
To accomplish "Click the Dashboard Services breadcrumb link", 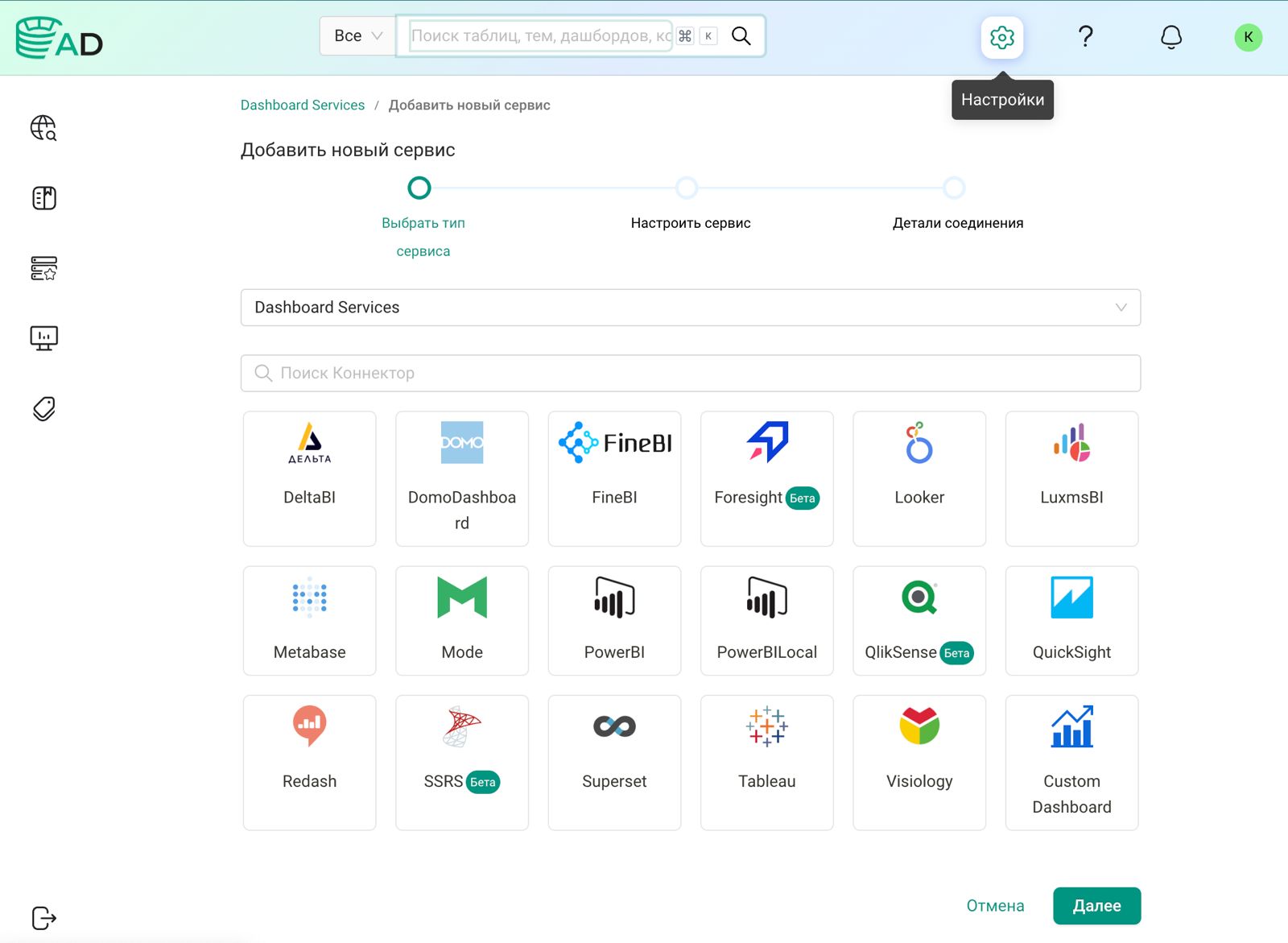I will (x=302, y=105).
